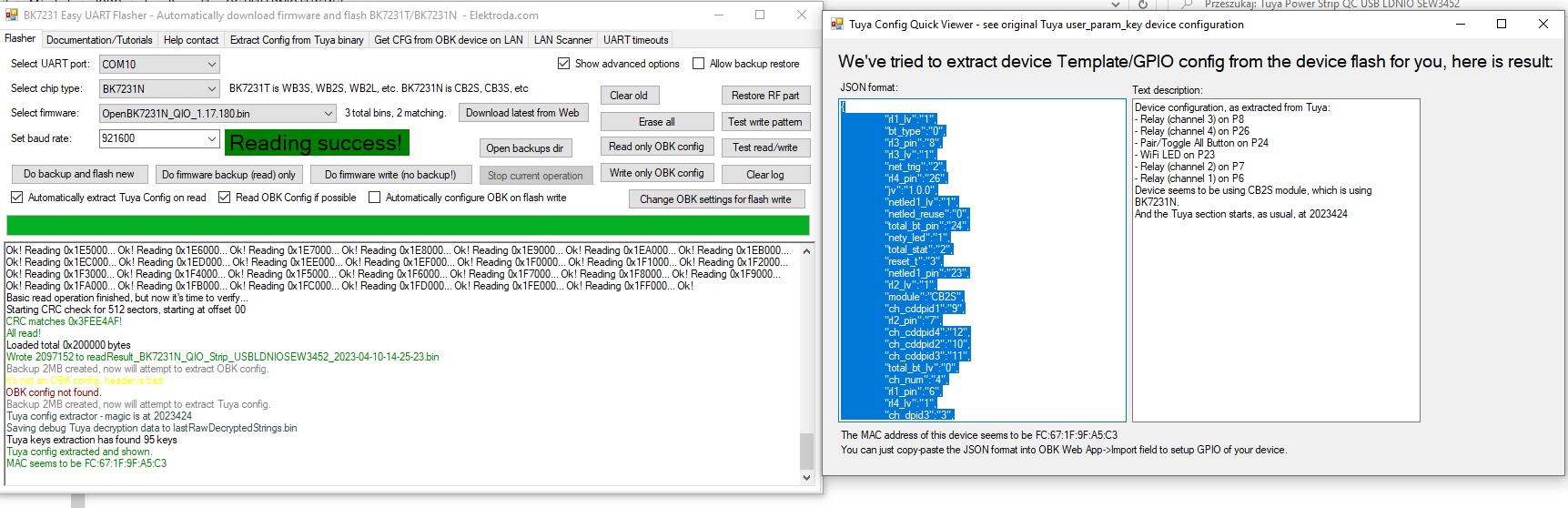Image resolution: width=1568 pixels, height=508 pixels.
Task: Enable Allow backup restore checkbox
Action: [x=699, y=64]
